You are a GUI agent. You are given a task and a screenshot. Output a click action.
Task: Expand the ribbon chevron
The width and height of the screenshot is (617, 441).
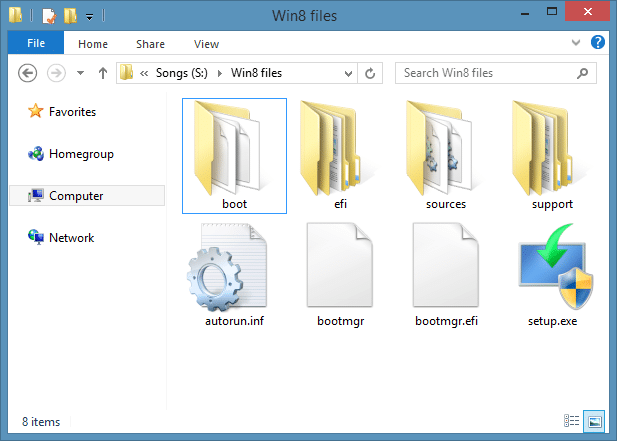tap(576, 42)
